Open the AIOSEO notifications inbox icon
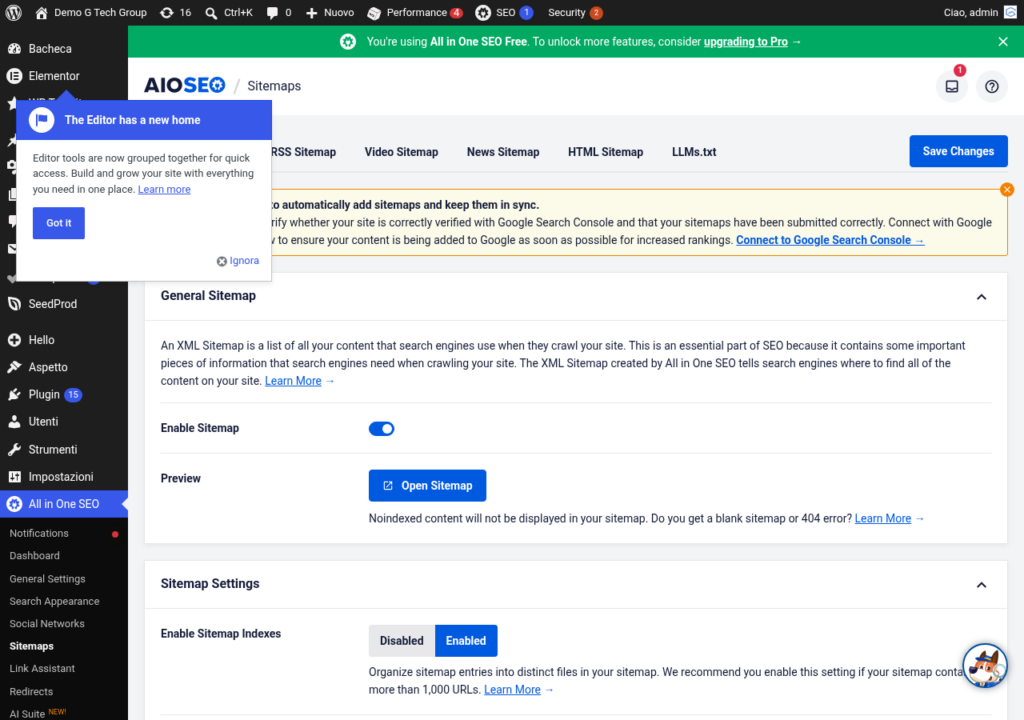Image resolution: width=1024 pixels, height=720 pixels. tap(952, 86)
